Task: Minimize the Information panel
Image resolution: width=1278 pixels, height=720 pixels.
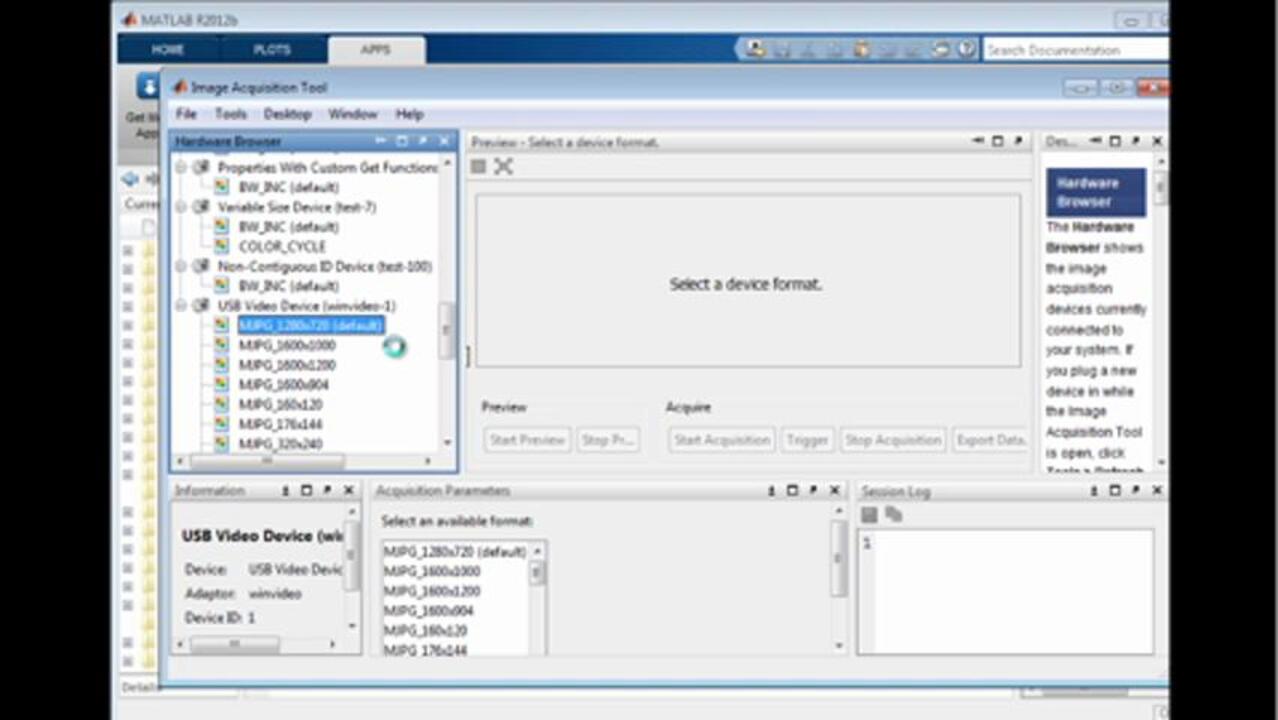Action: click(x=286, y=491)
